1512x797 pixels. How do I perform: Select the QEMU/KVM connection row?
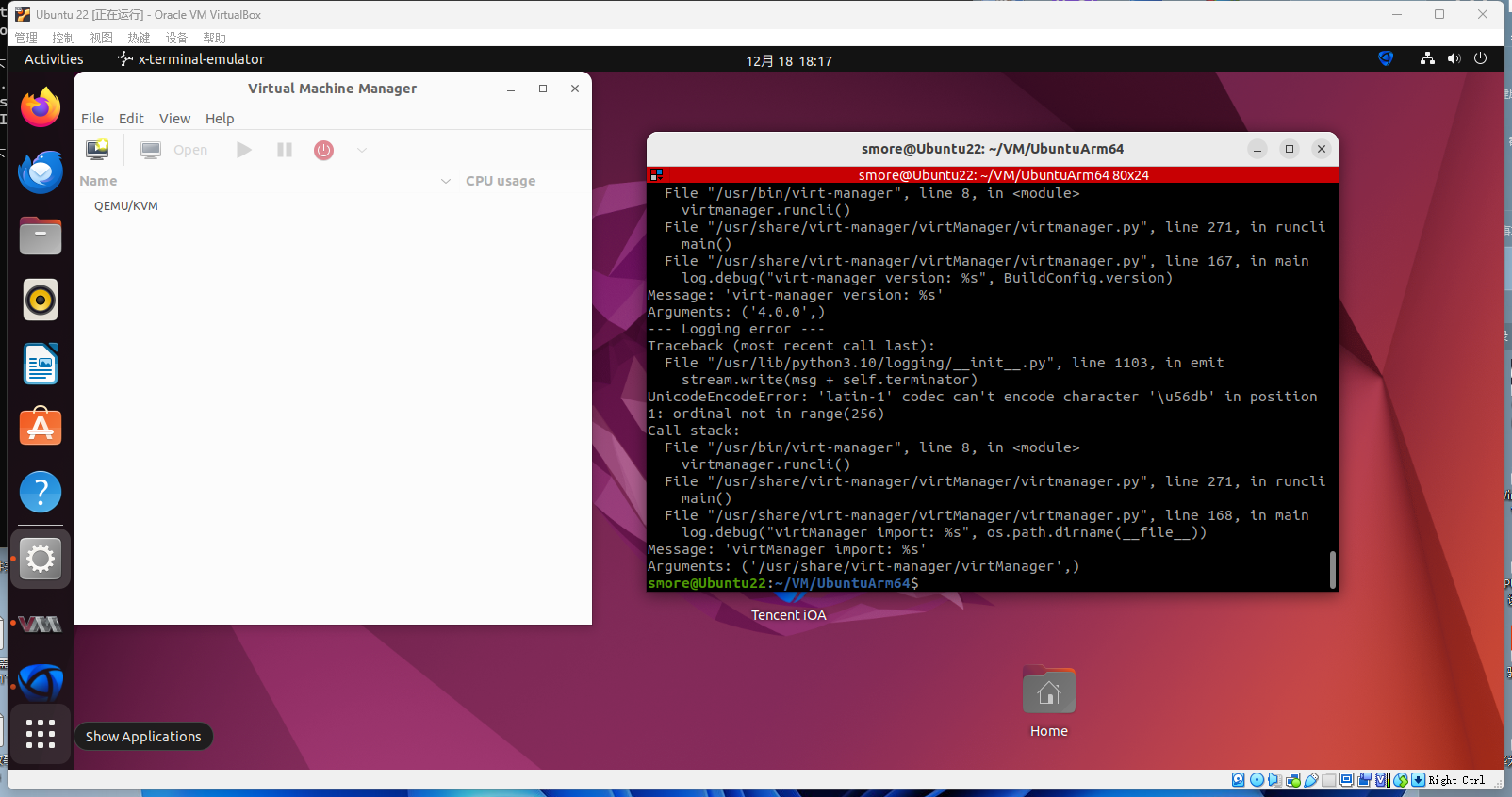pos(126,206)
